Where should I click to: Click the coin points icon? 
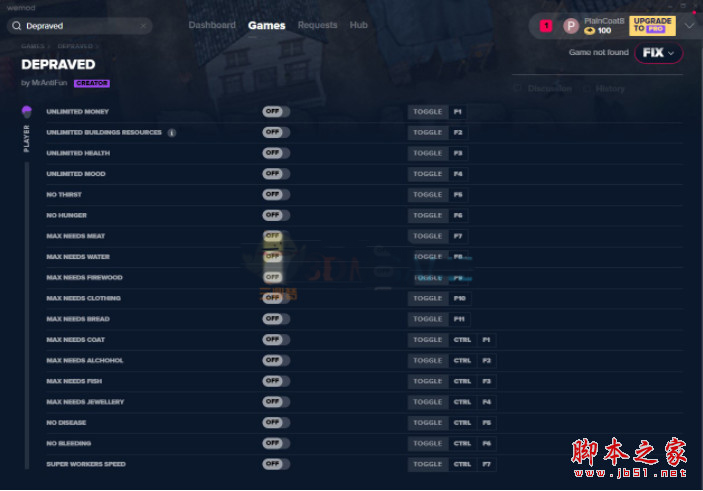coord(590,30)
